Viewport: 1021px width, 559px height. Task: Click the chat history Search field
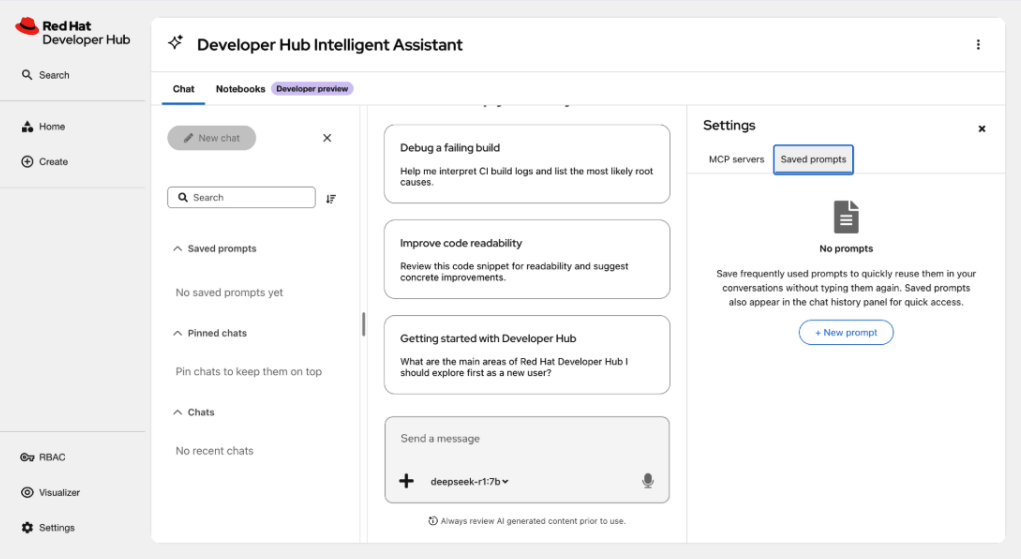(x=242, y=197)
